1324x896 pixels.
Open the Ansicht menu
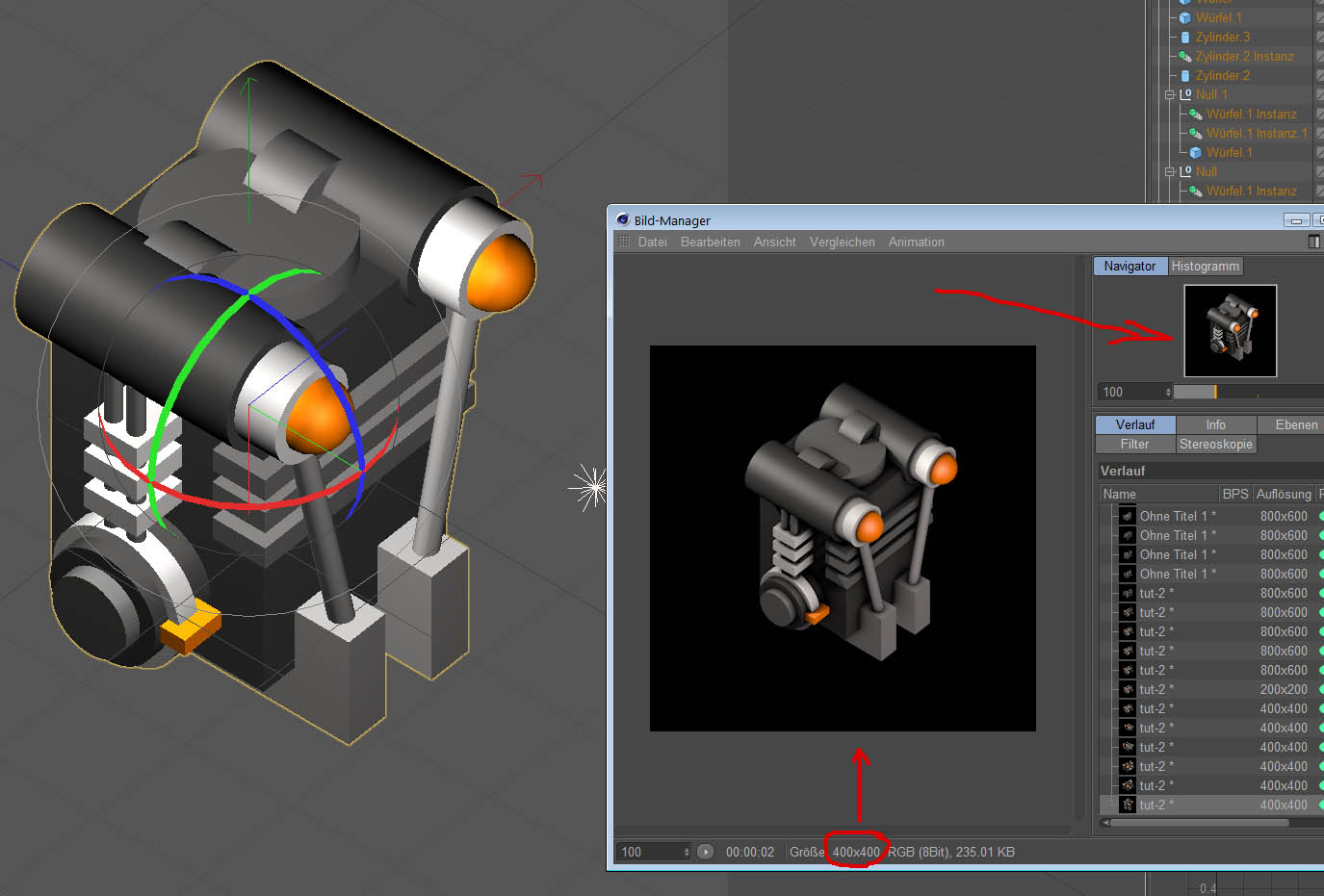pos(775,242)
